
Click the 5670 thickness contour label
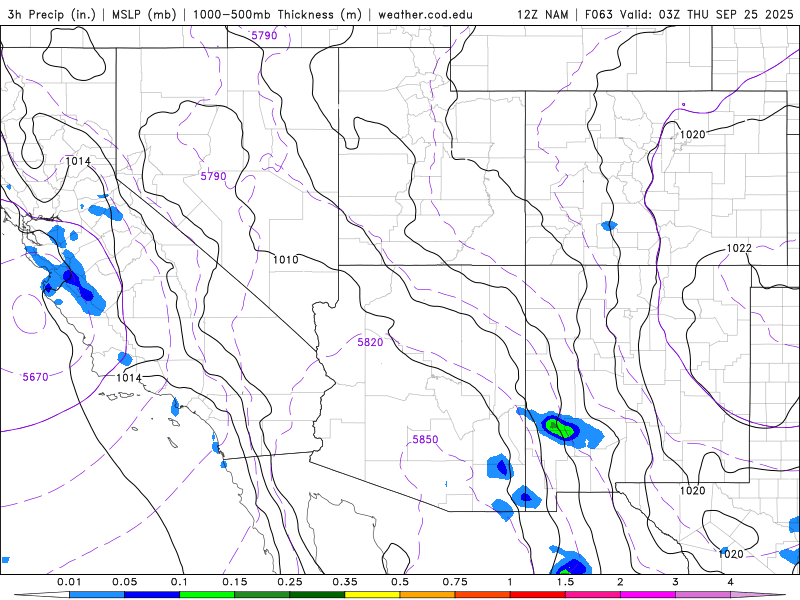click(35, 377)
